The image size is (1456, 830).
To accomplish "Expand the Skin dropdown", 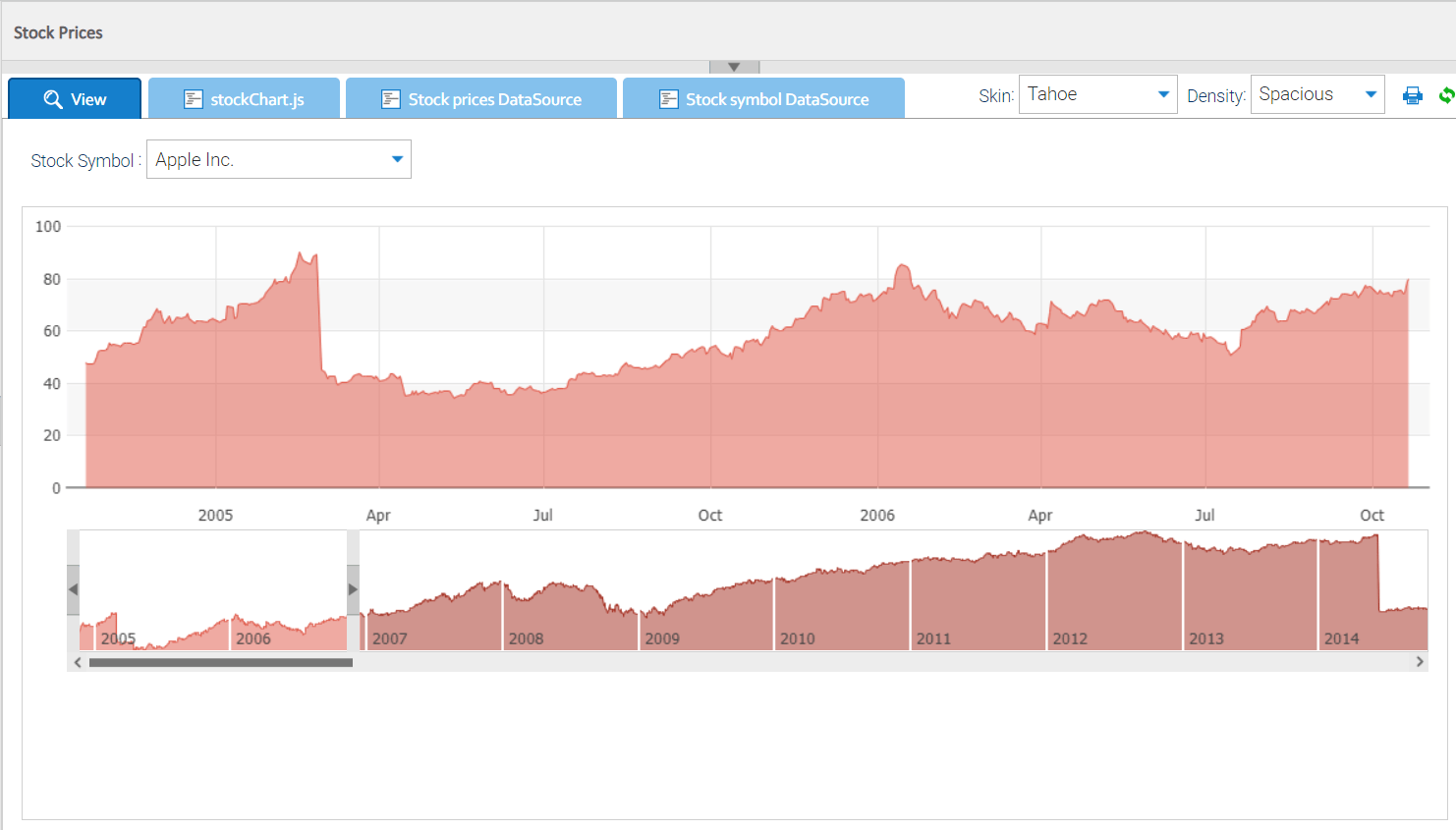I will point(1097,95).
